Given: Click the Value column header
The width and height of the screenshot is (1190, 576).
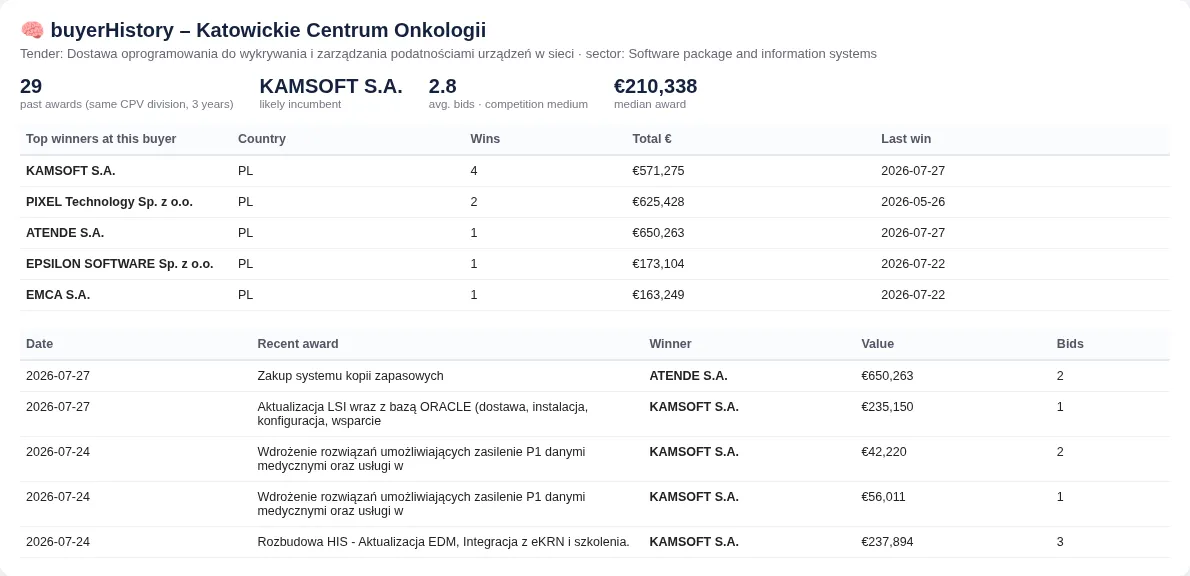Looking at the screenshot, I should pyautogui.click(x=877, y=344).
